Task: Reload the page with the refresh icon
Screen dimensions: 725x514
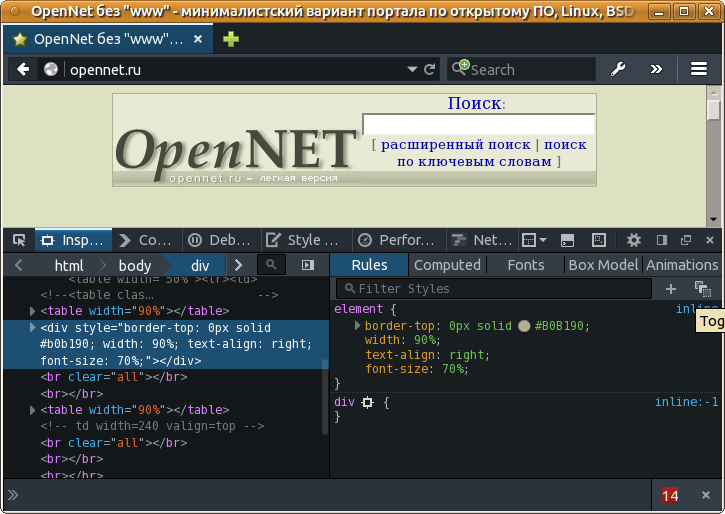Action: (x=429, y=69)
